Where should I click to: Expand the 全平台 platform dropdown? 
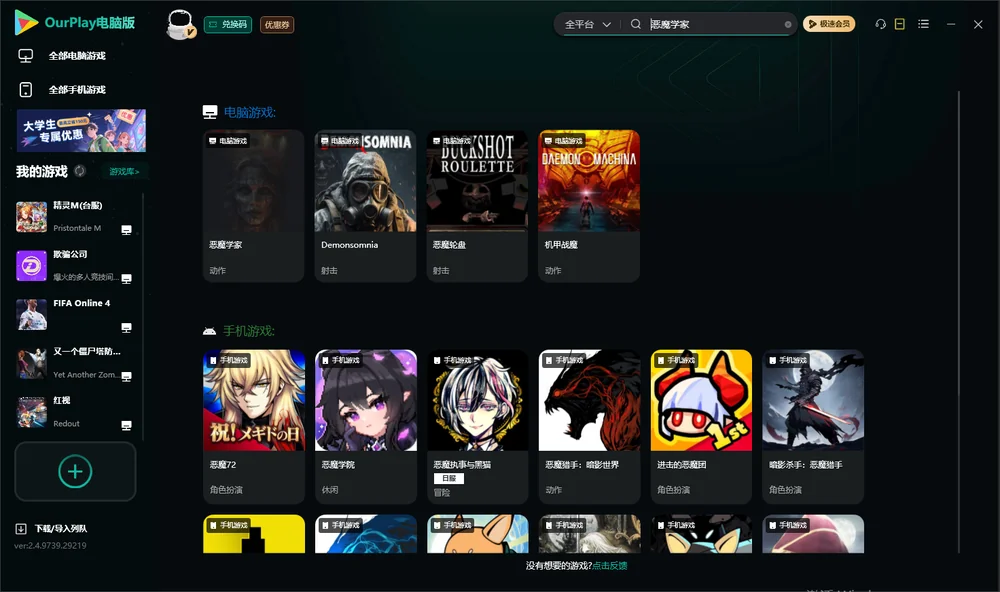(x=587, y=24)
